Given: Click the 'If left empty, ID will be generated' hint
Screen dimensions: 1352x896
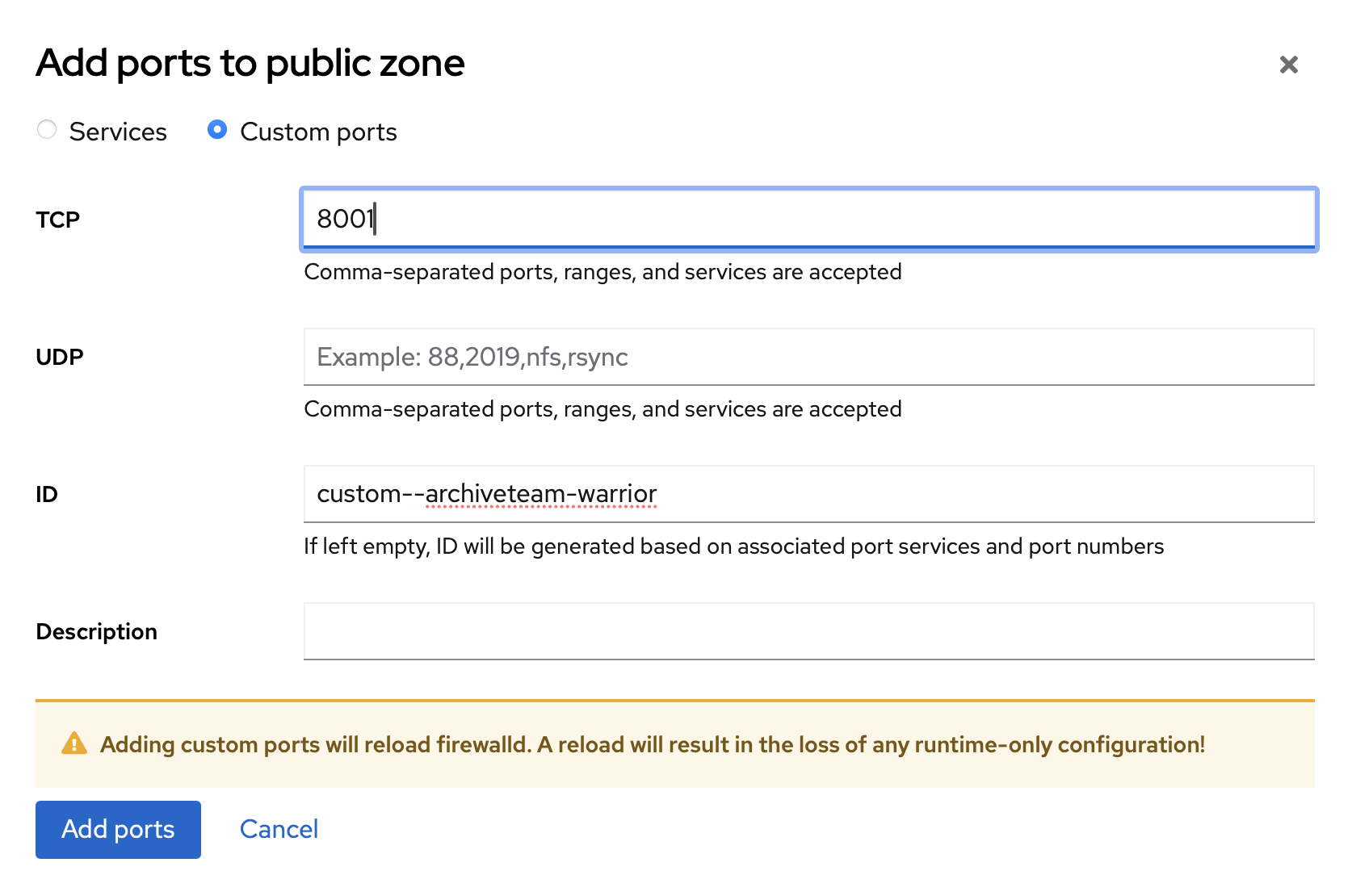Looking at the screenshot, I should point(733,546).
